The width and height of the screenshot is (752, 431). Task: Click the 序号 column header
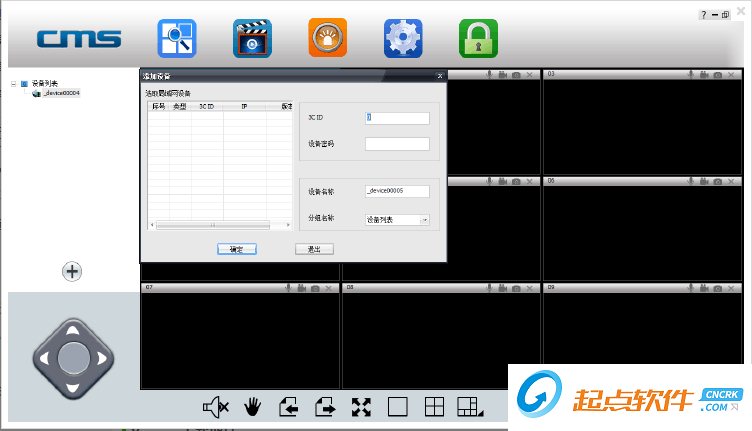159,106
